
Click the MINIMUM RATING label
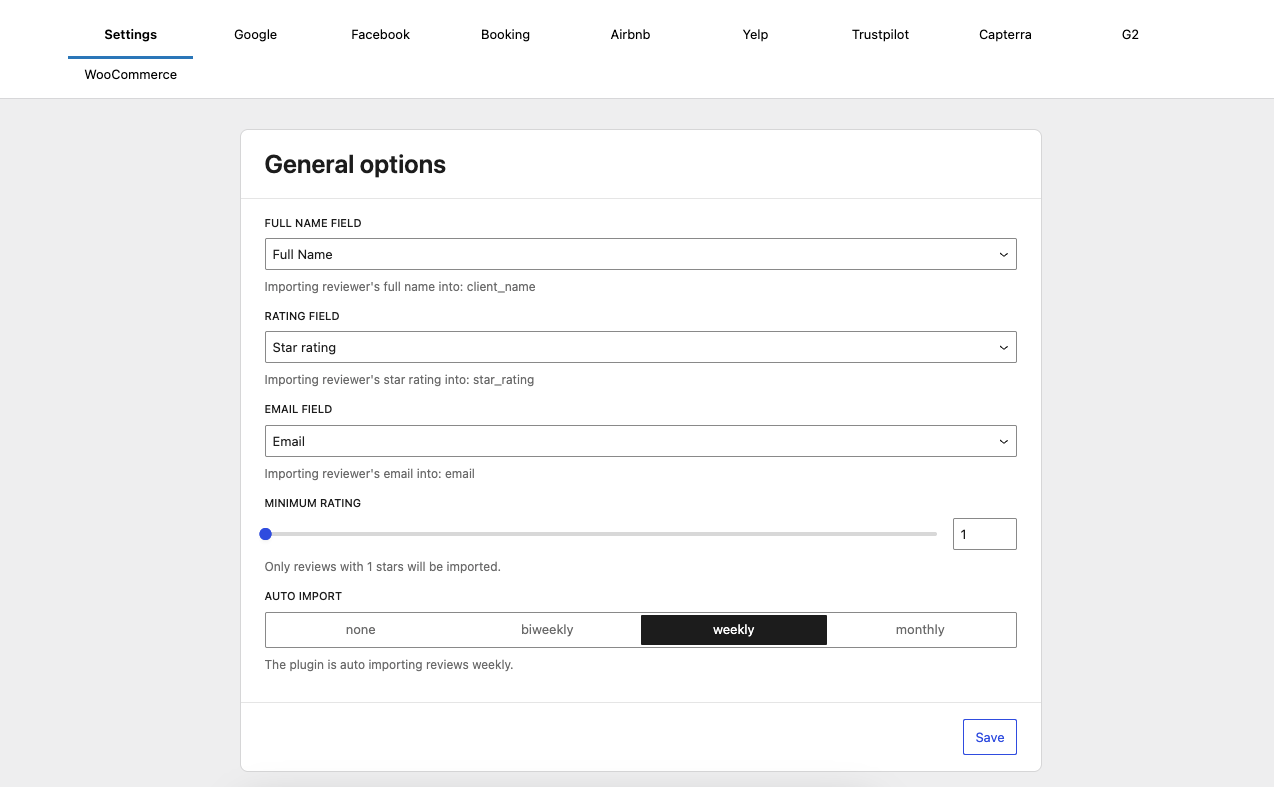[313, 503]
